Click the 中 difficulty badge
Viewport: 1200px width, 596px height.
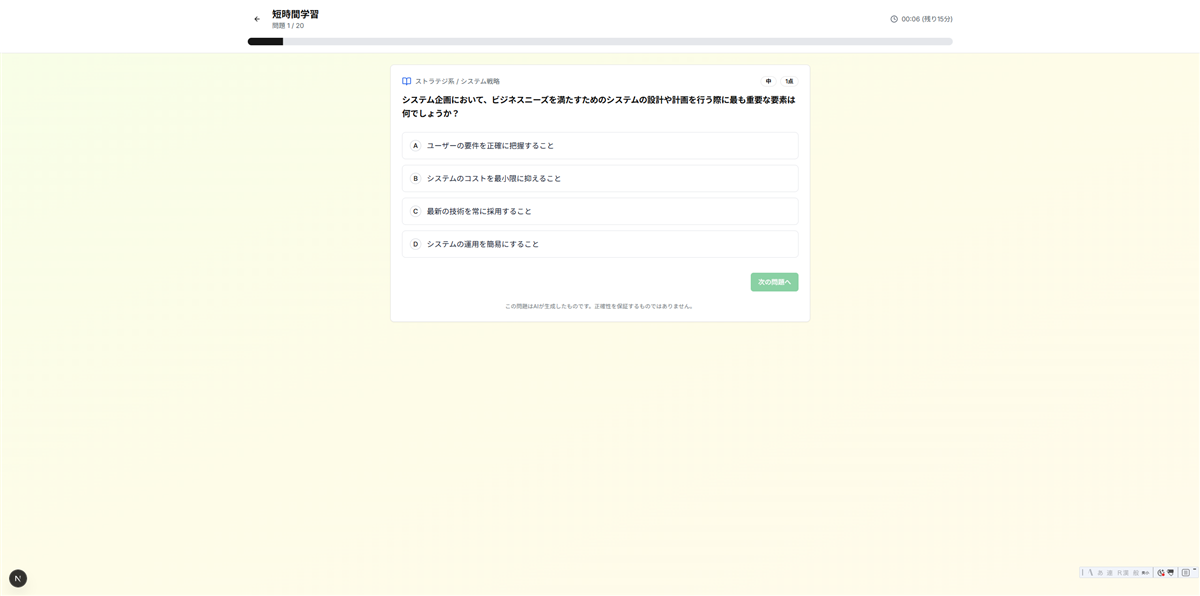coord(768,80)
